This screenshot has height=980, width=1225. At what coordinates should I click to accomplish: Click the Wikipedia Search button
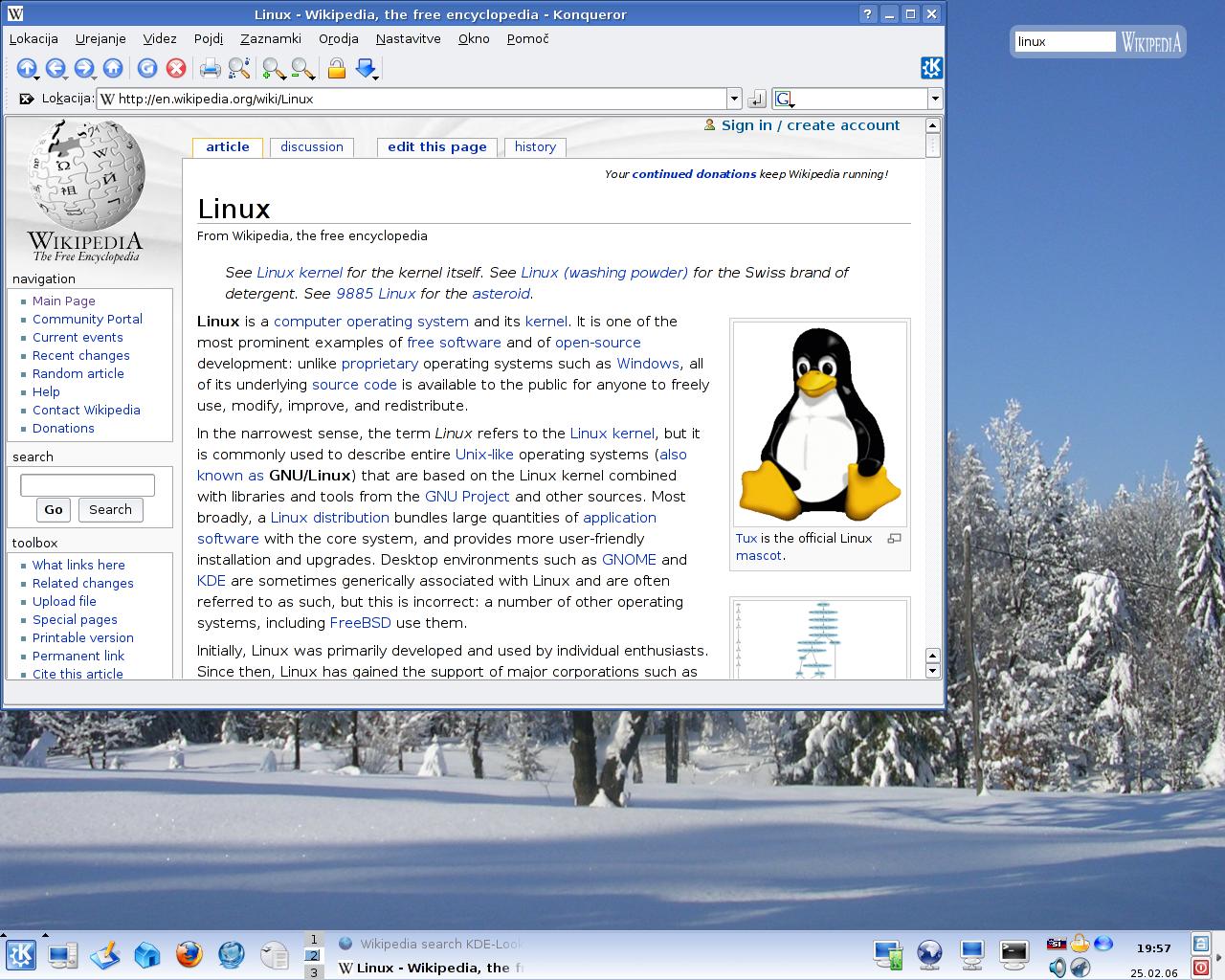point(110,510)
